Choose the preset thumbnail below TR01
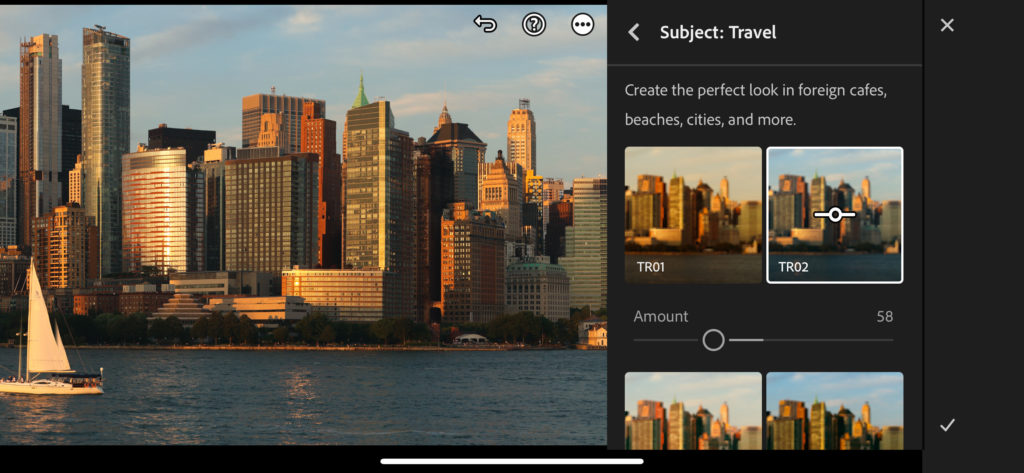 (x=693, y=410)
